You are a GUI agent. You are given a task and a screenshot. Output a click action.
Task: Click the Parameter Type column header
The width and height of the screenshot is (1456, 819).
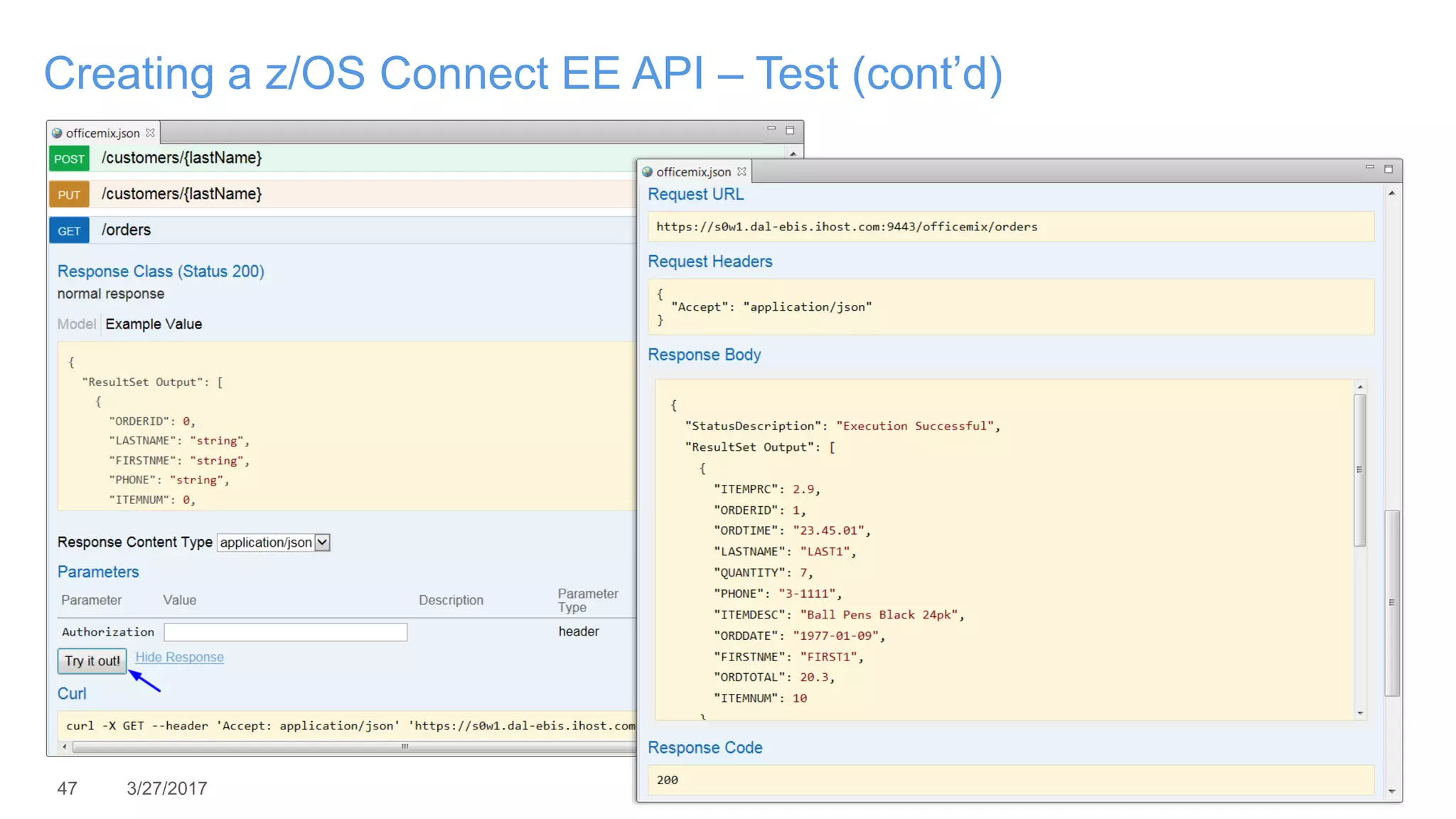pyautogui.click(x=588, y=600)
